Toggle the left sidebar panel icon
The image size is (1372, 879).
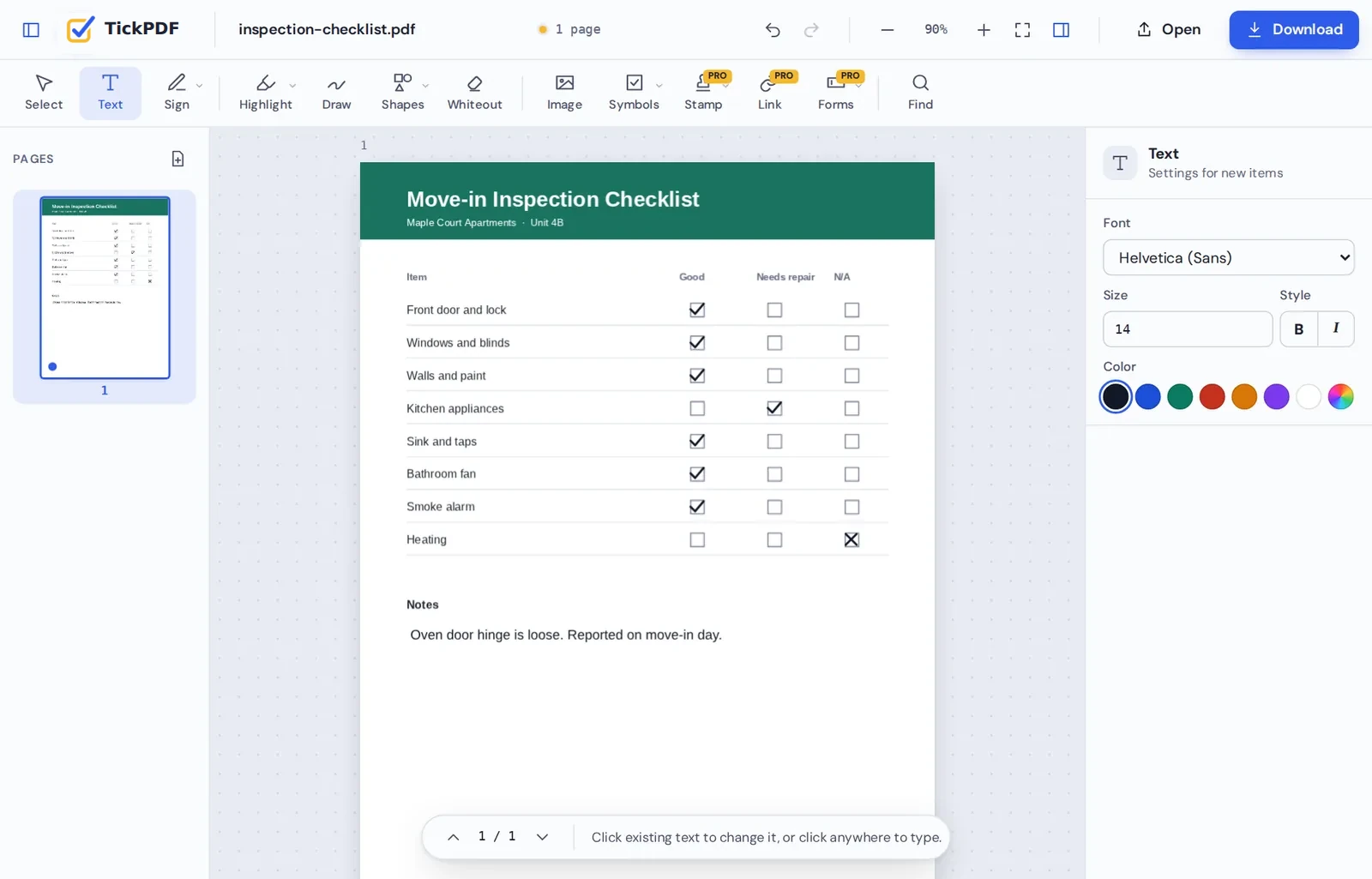coord(31,30)
